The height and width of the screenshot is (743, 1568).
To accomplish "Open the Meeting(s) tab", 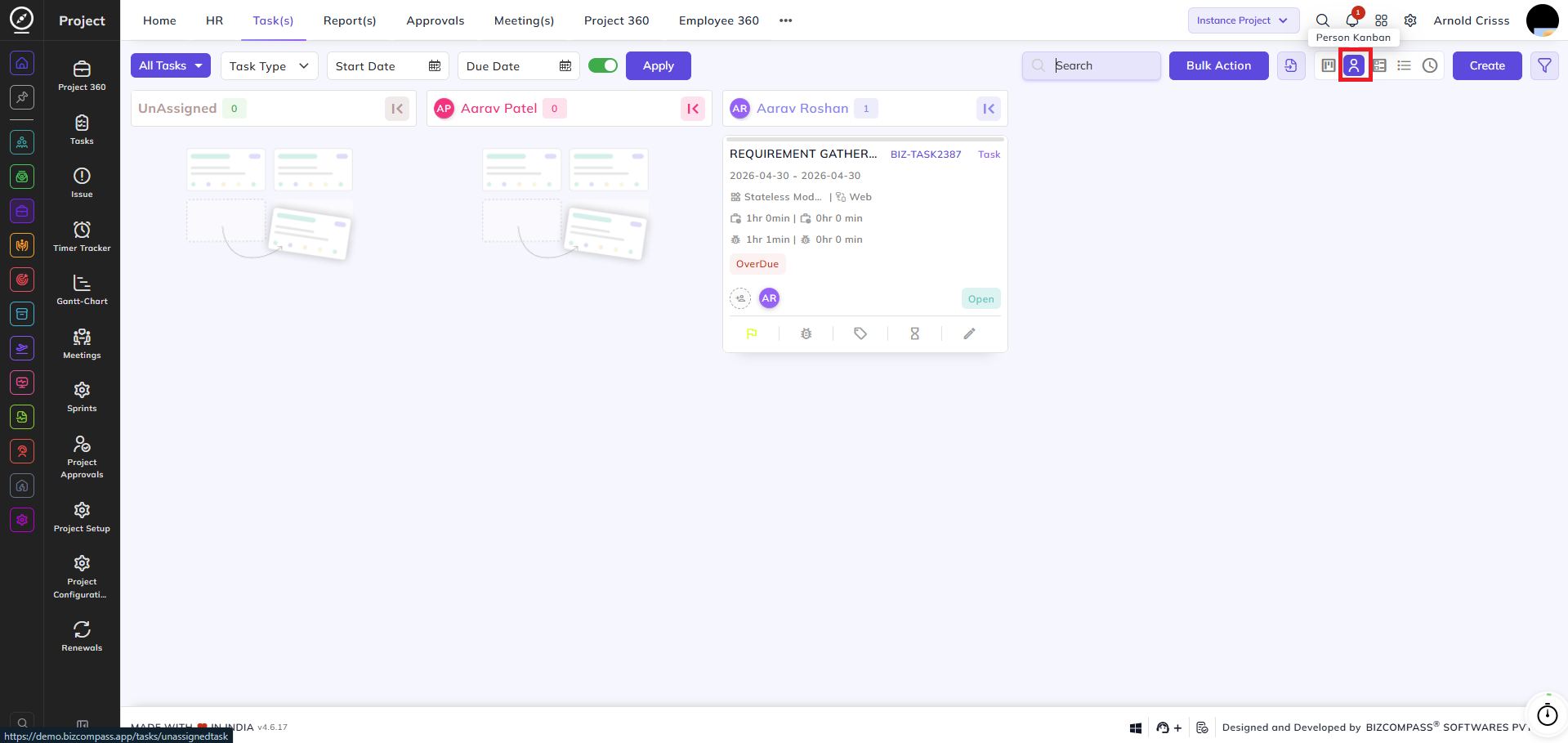I will pos(524,20).
